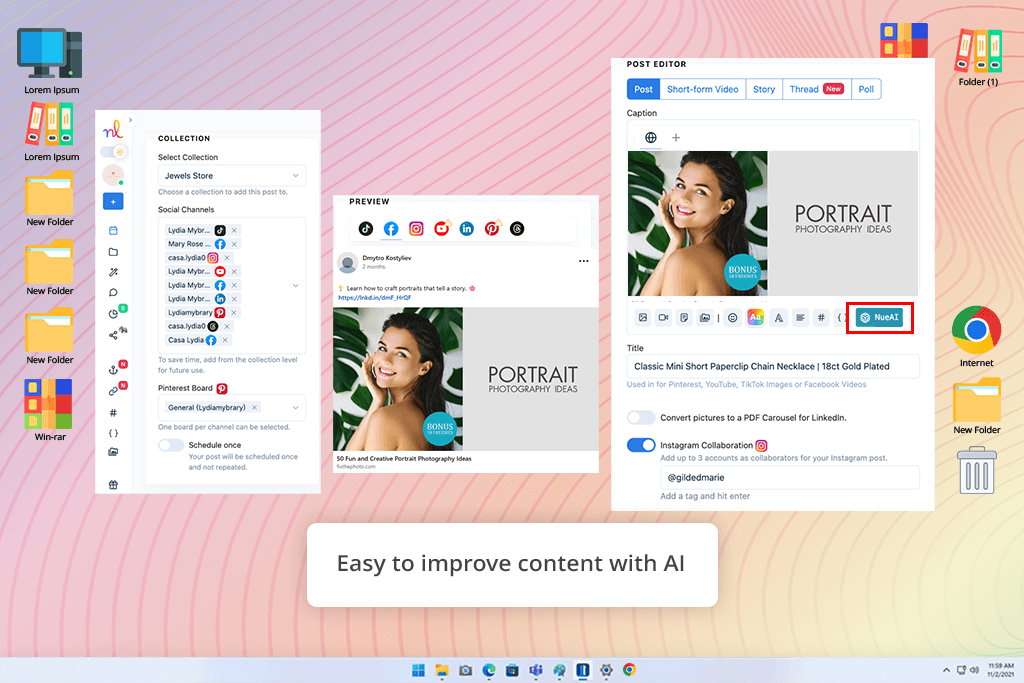Select Facebook in the preview channel bar
Viewport: 1024px width, 683px height.
click(391, 229)
